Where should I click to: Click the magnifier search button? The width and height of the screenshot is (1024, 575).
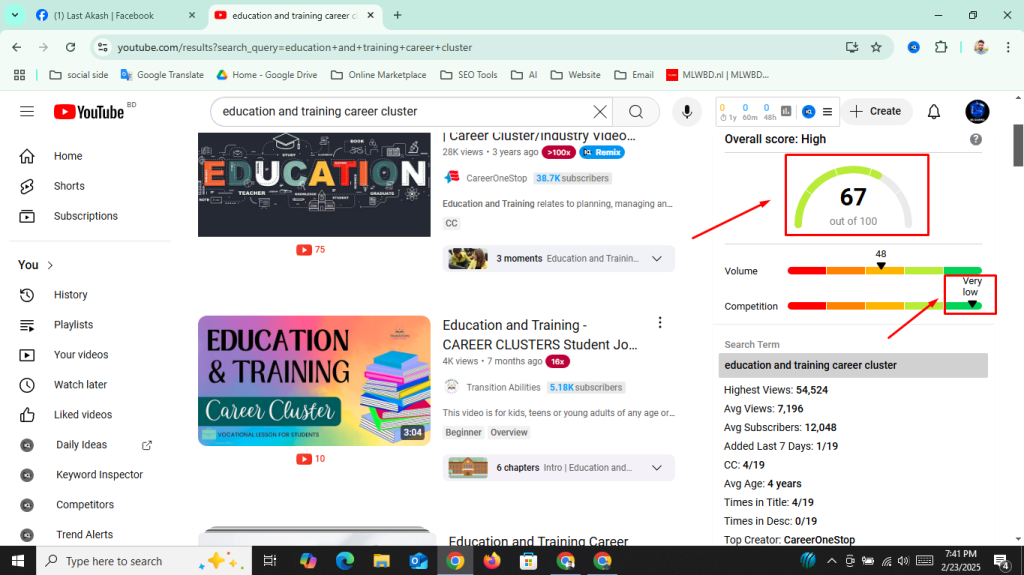point(636,112)
